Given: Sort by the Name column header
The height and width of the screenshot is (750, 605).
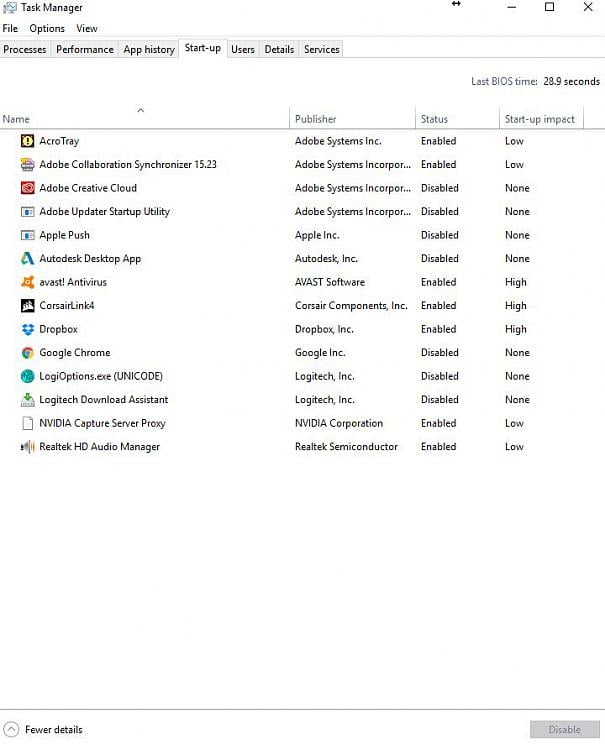Looking at the screenshot, I should (x=144, y=119).
